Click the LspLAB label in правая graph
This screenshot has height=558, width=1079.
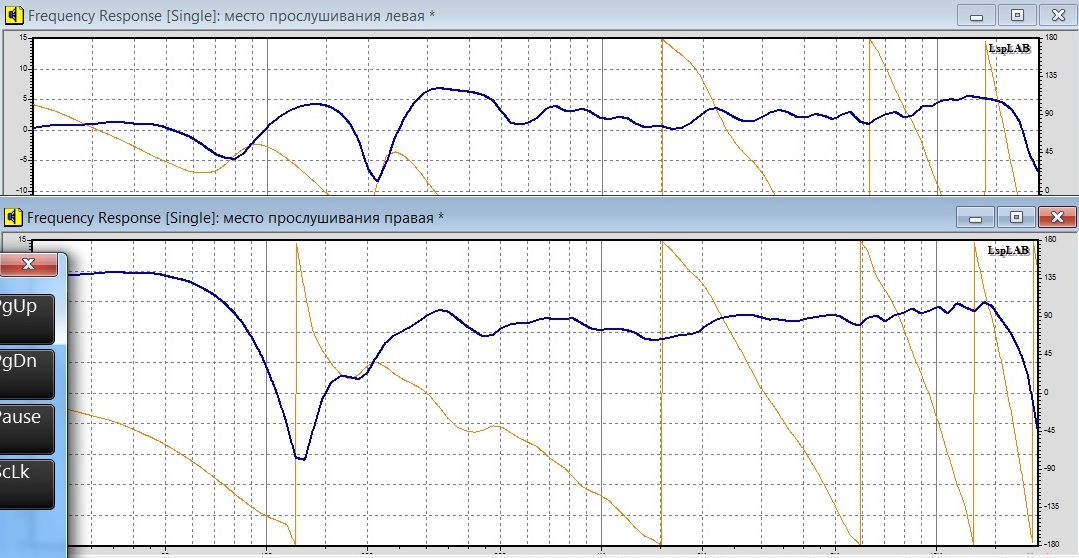(1009, 250)
